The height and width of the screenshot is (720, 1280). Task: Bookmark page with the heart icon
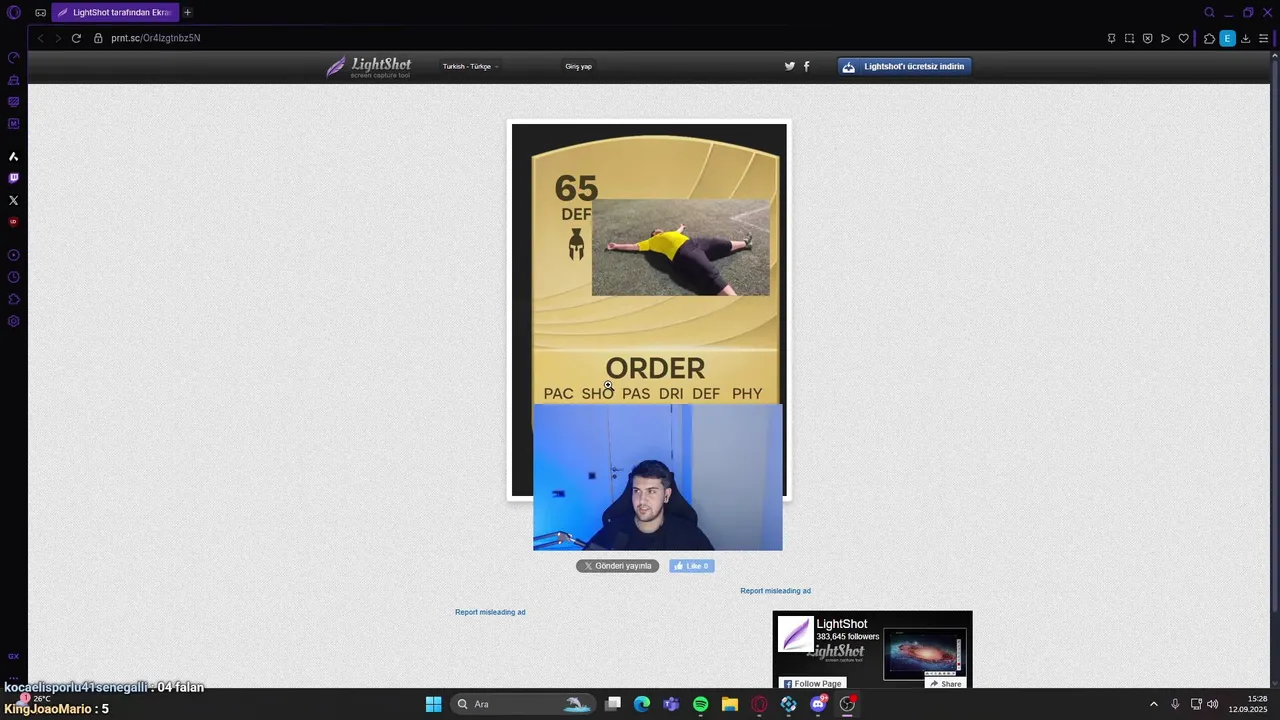(x=1183, y=38)
